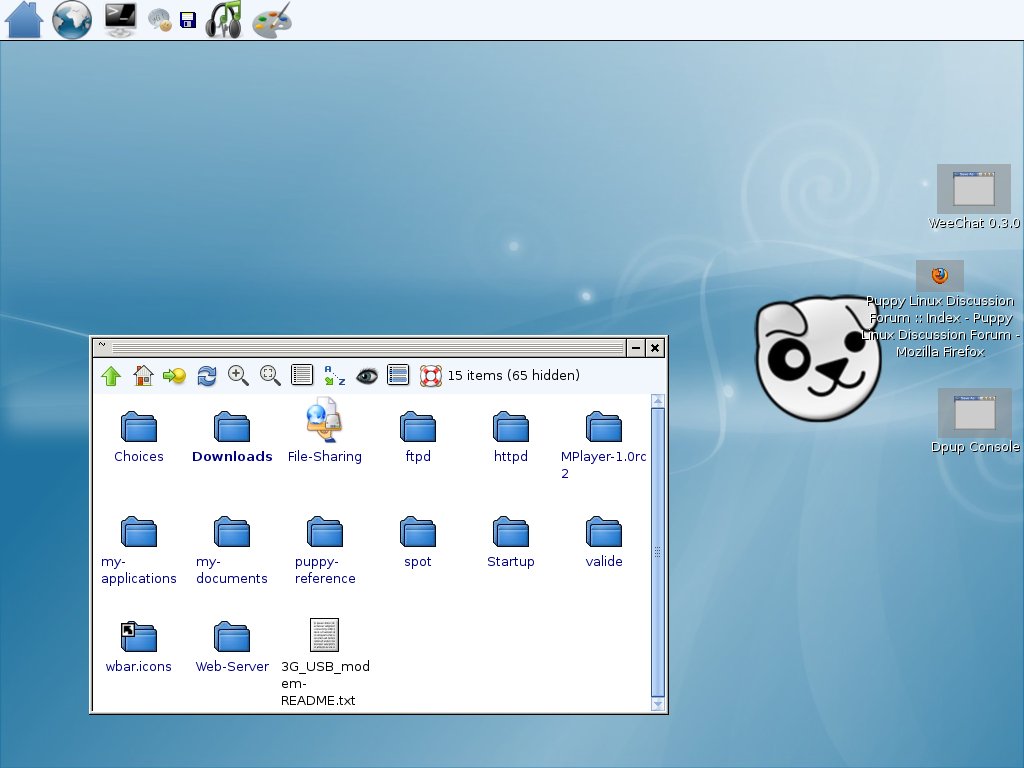Viewport: 1024px width, 768px height.
Task: Select the MPlayer-1.0rc2 folder
Action: (x=603, y=444)
